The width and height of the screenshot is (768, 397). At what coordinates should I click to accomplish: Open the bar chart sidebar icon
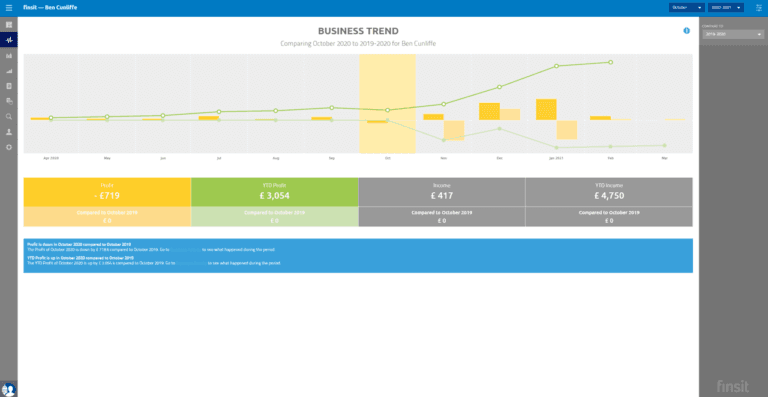pos(9,56)
